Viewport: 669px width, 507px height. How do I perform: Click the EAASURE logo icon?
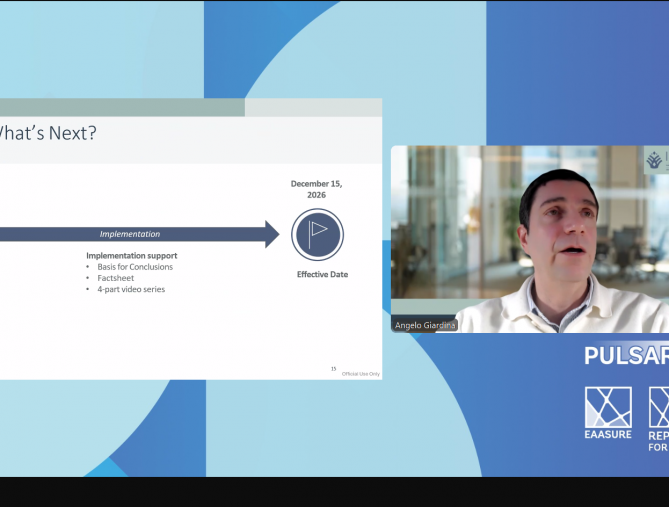coord(608,407)
